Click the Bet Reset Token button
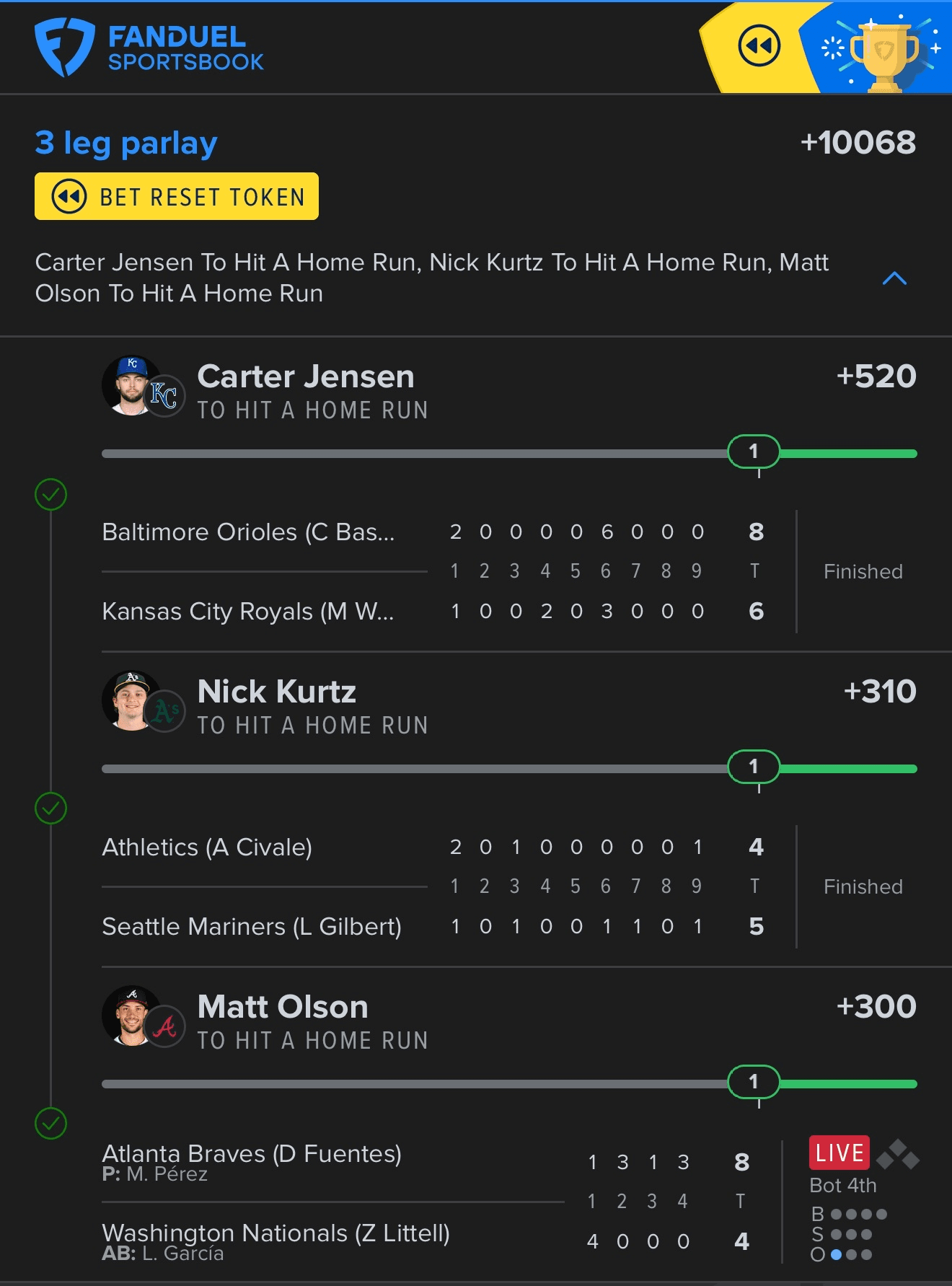 177,196
